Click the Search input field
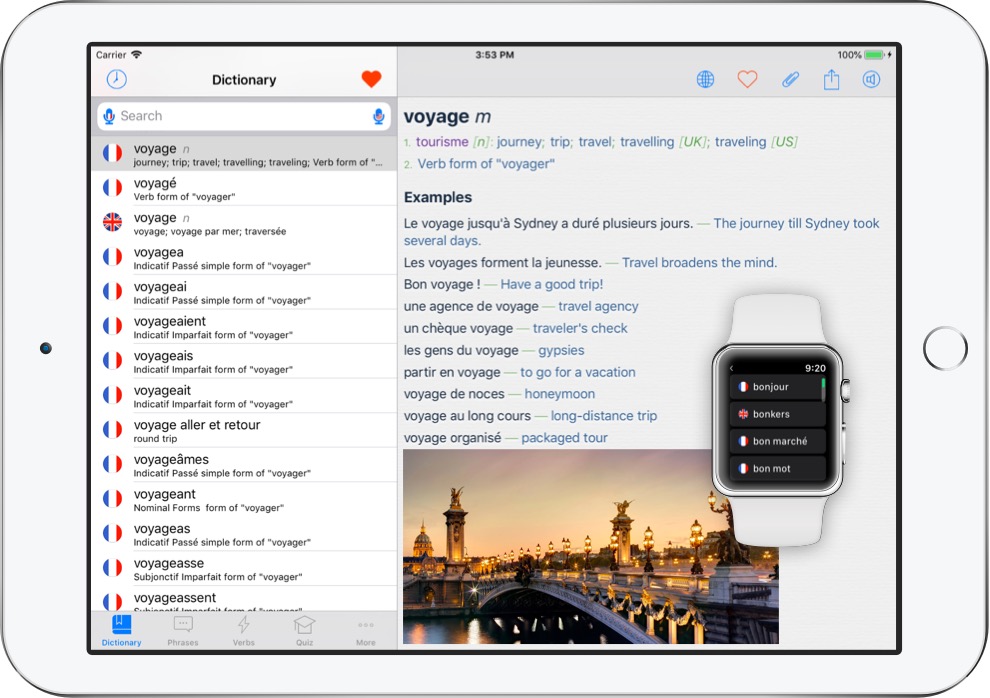Viewport: 990px width, 698px height. click(x=240, y=117)
